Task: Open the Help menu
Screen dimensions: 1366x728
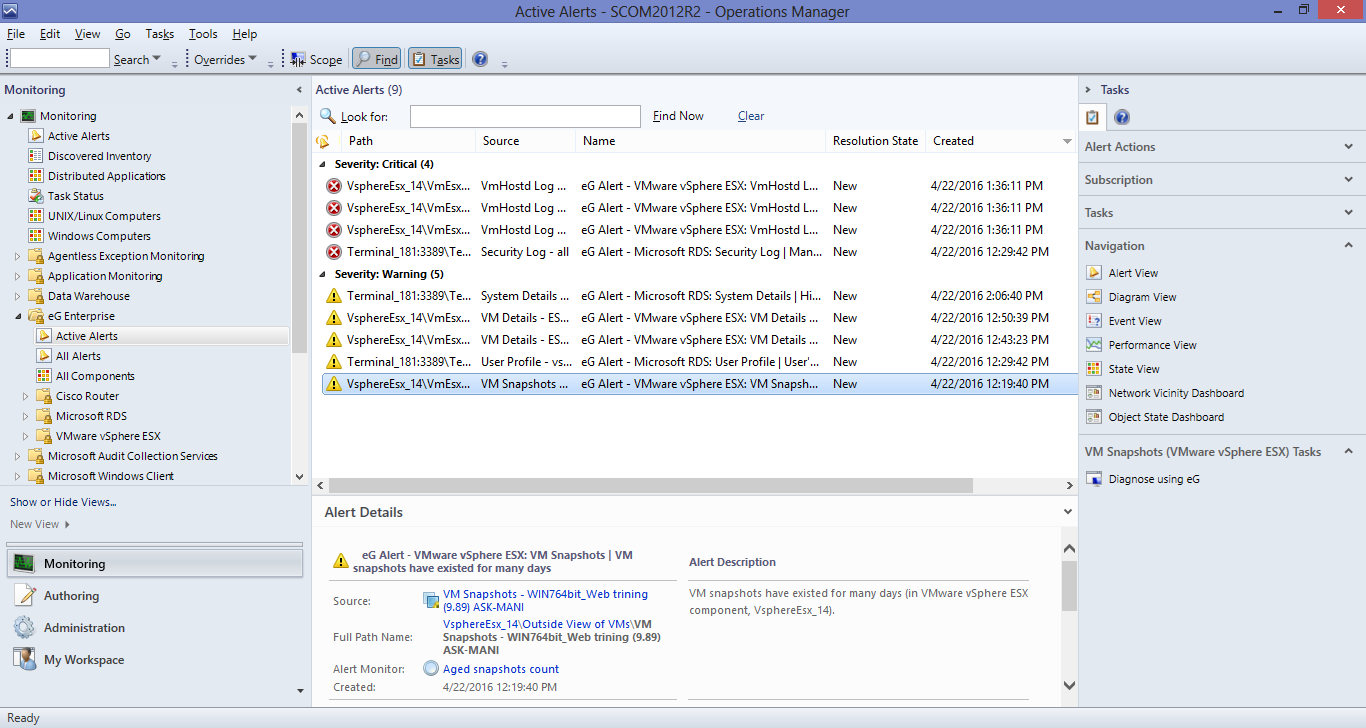Action: click(x=245, y=34)
